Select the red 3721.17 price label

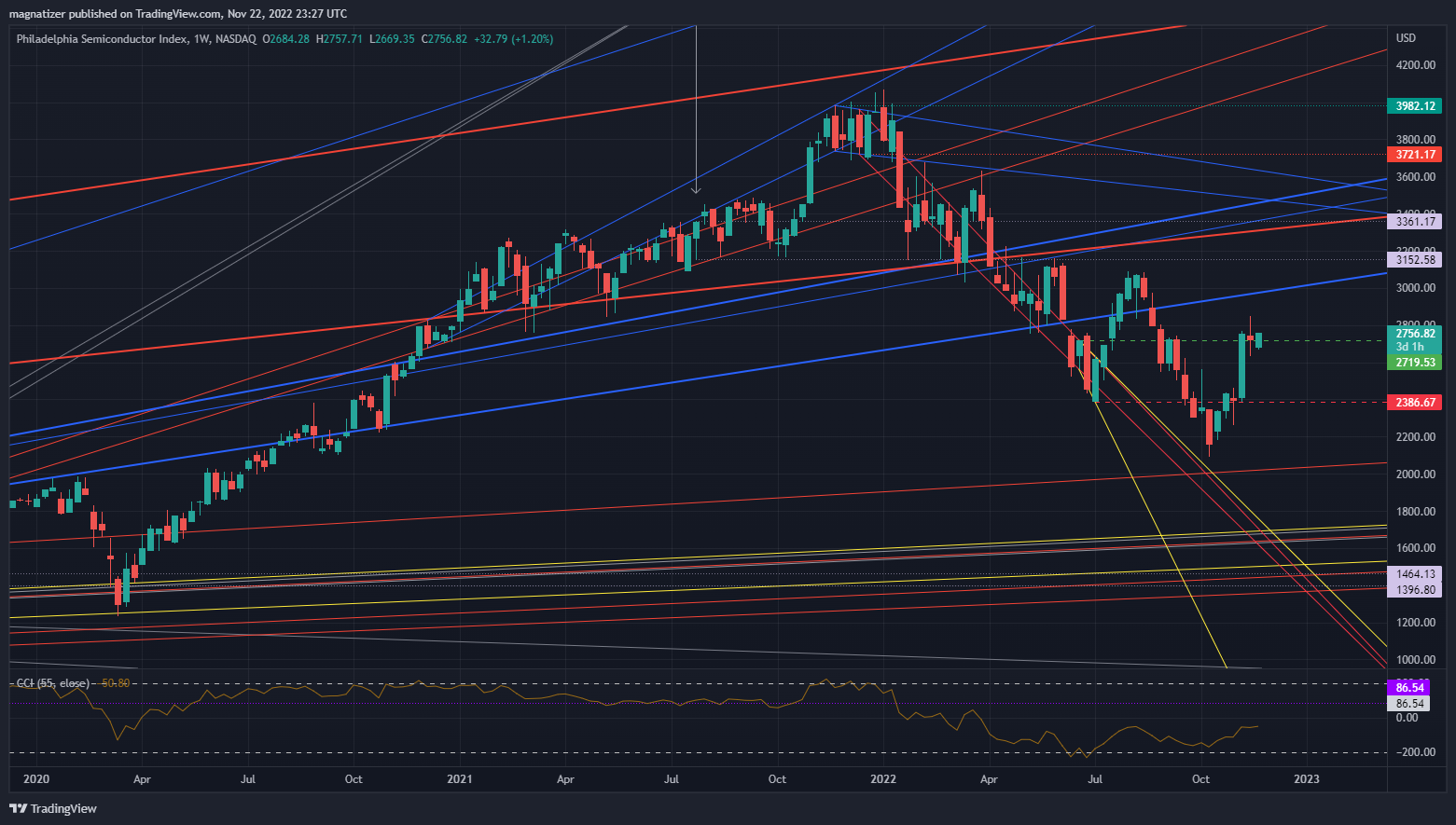pyautogui.click(x=1414, y=155)
